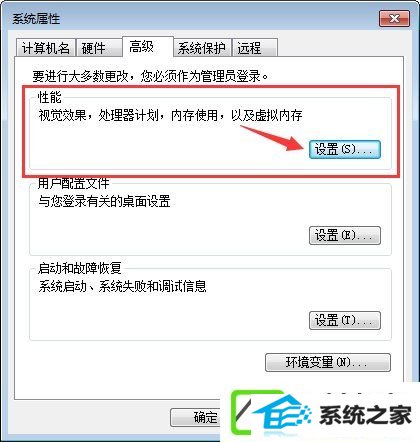Click the 与您登录有关的桌面设置 description
The image size is (420, 442).
[104, 201]
